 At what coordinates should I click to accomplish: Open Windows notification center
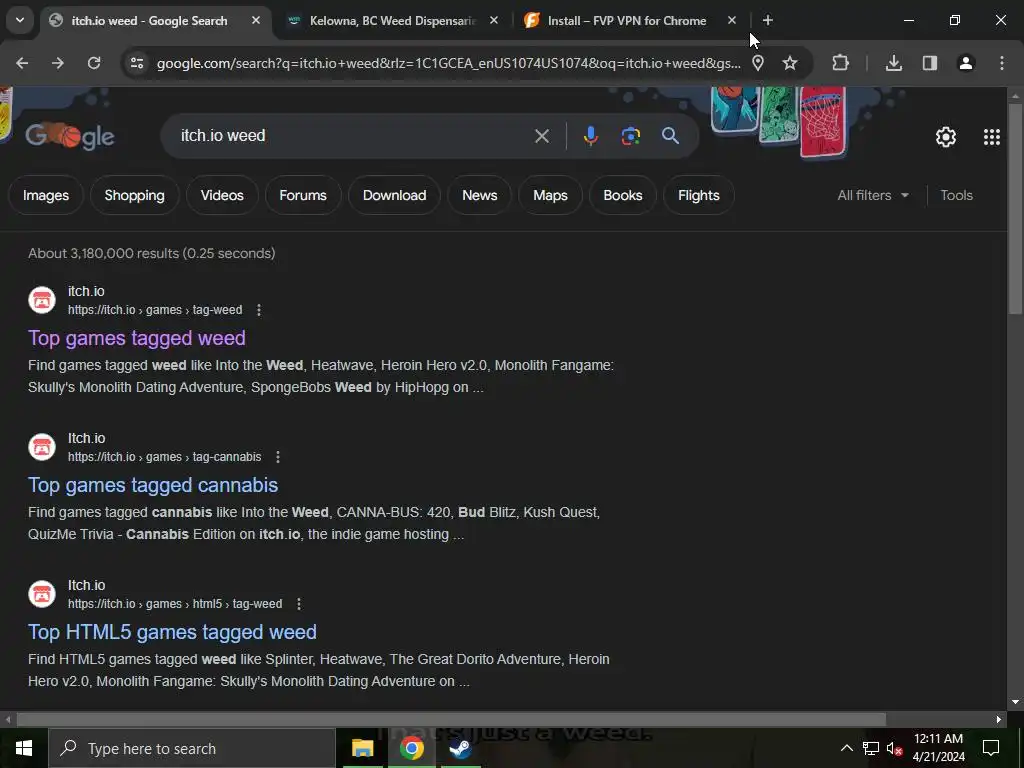[991, 748]
